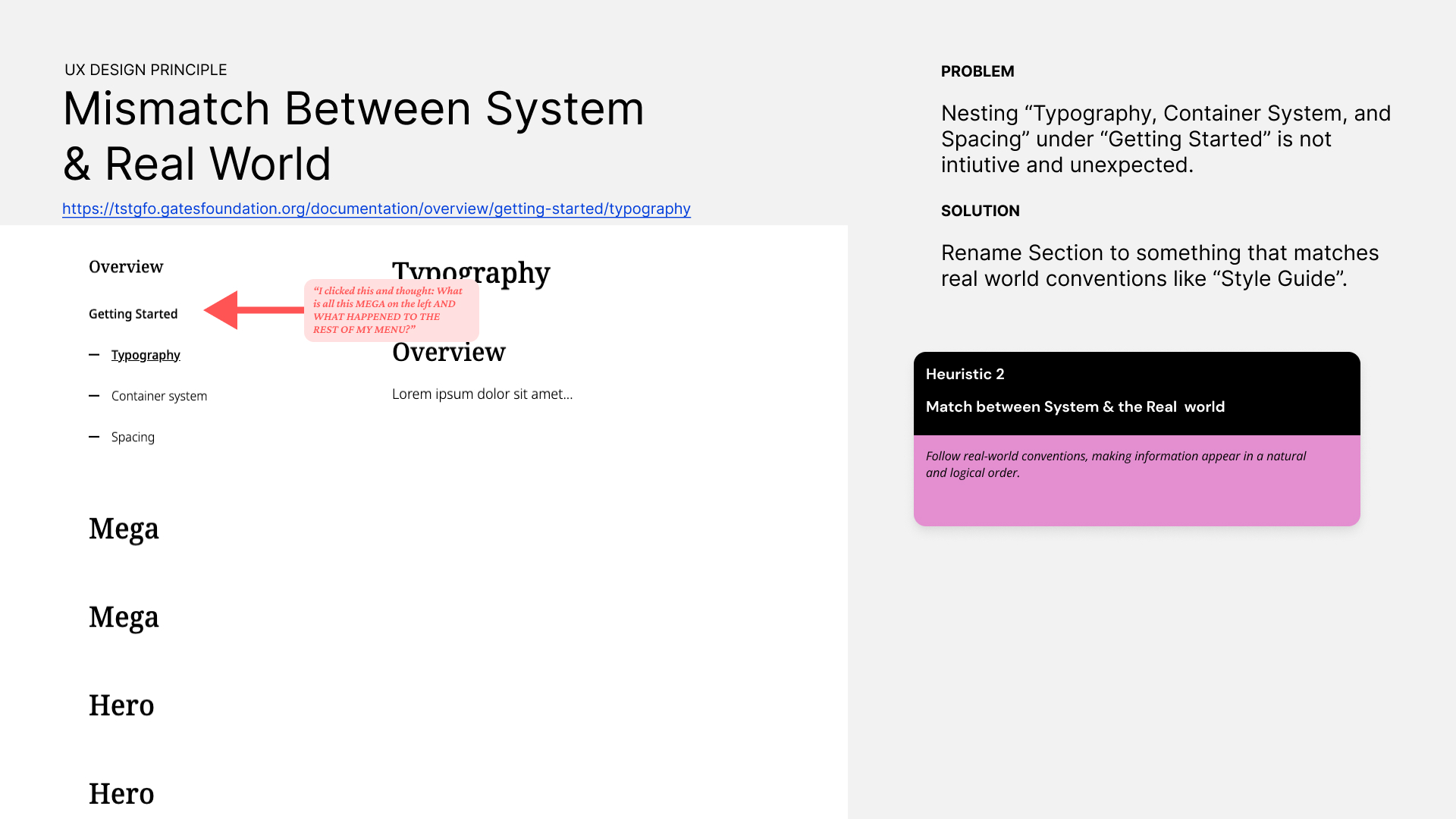Open the gatesfoundation.org typography documentation link

pyautogui.click(x=376, y=209)
